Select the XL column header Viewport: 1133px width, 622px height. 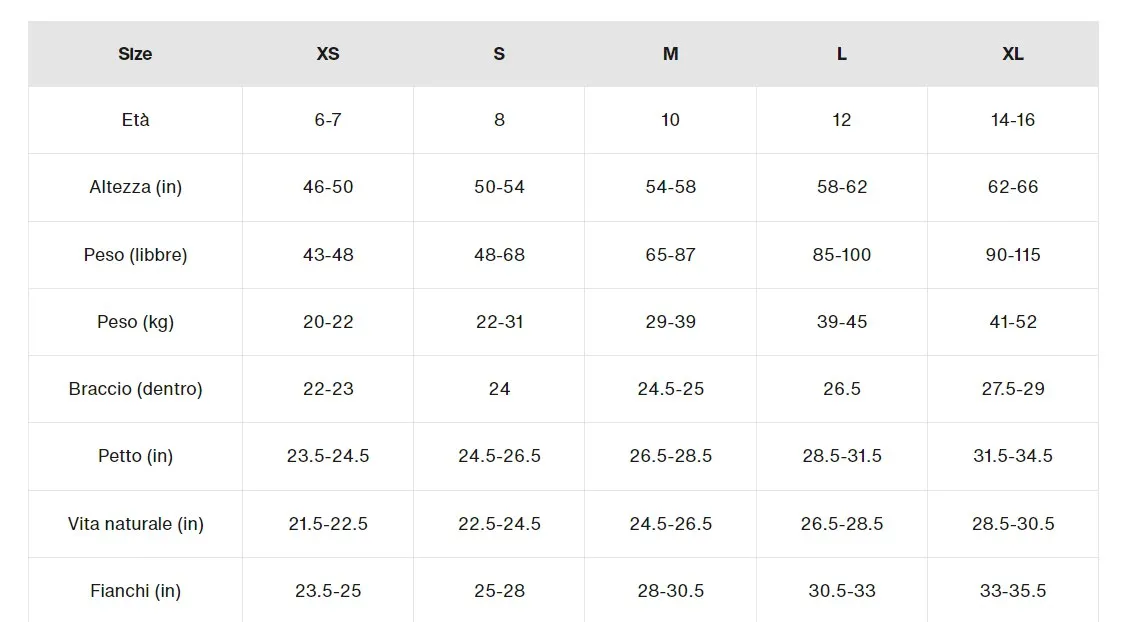click(x=1012, y=54)
